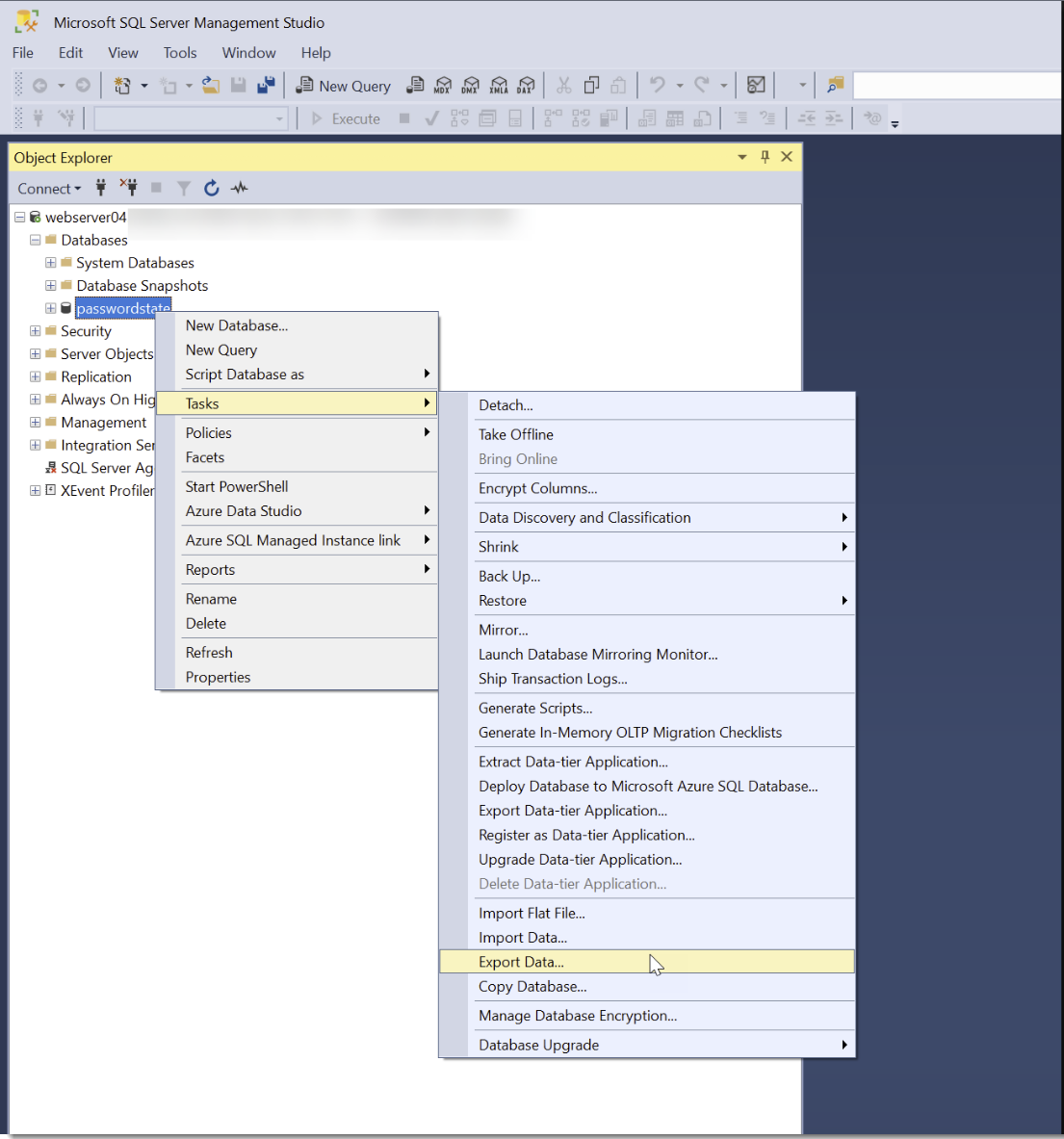Select SQL Server Agent tree item

click(106, 468)
